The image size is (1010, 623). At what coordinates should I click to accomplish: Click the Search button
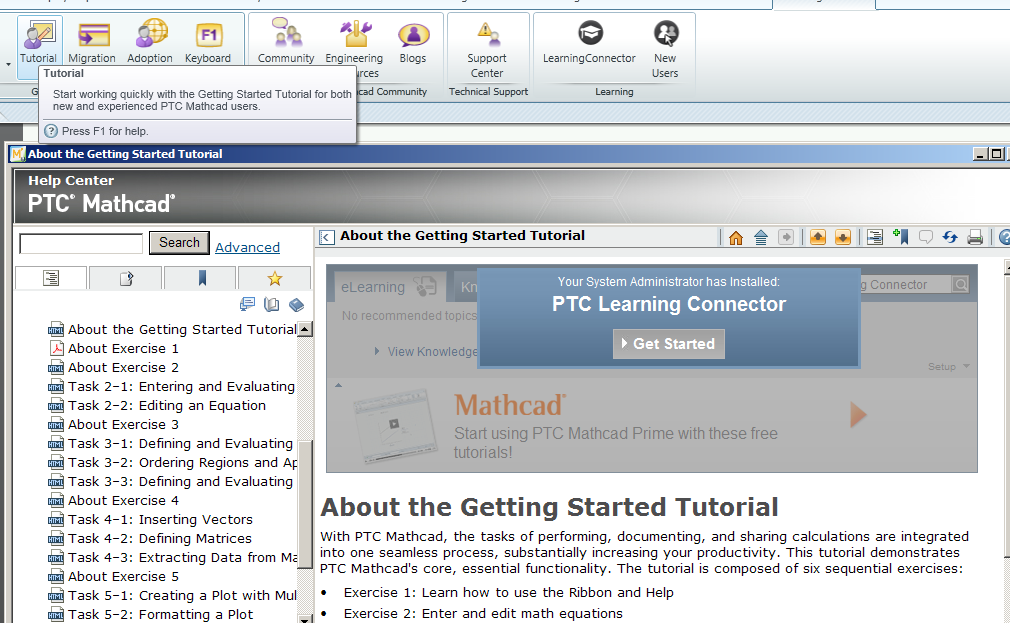coord(179,243)
